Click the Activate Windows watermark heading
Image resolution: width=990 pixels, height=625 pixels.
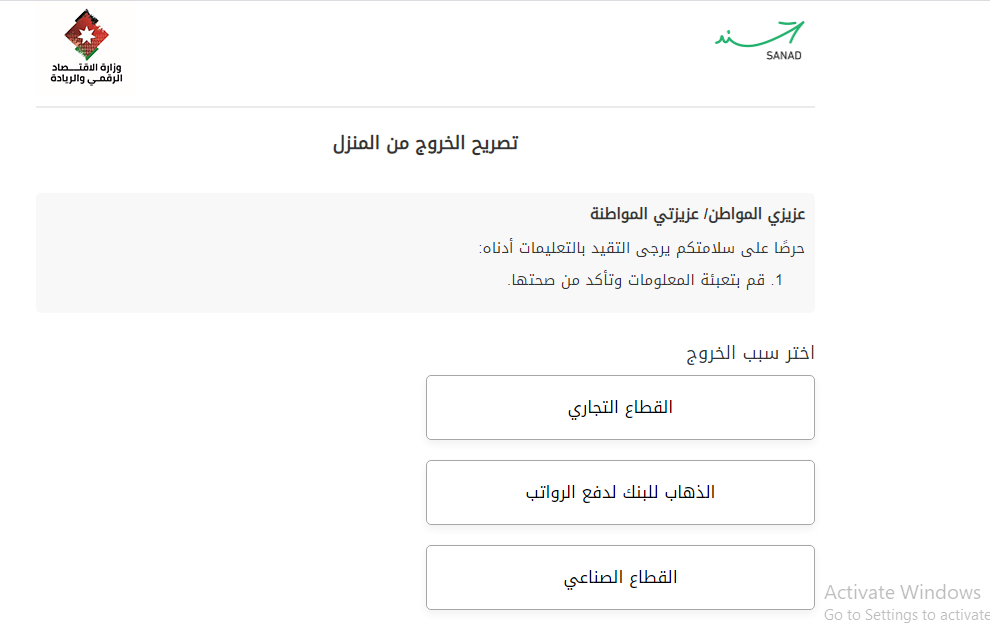tap(902, 592)
